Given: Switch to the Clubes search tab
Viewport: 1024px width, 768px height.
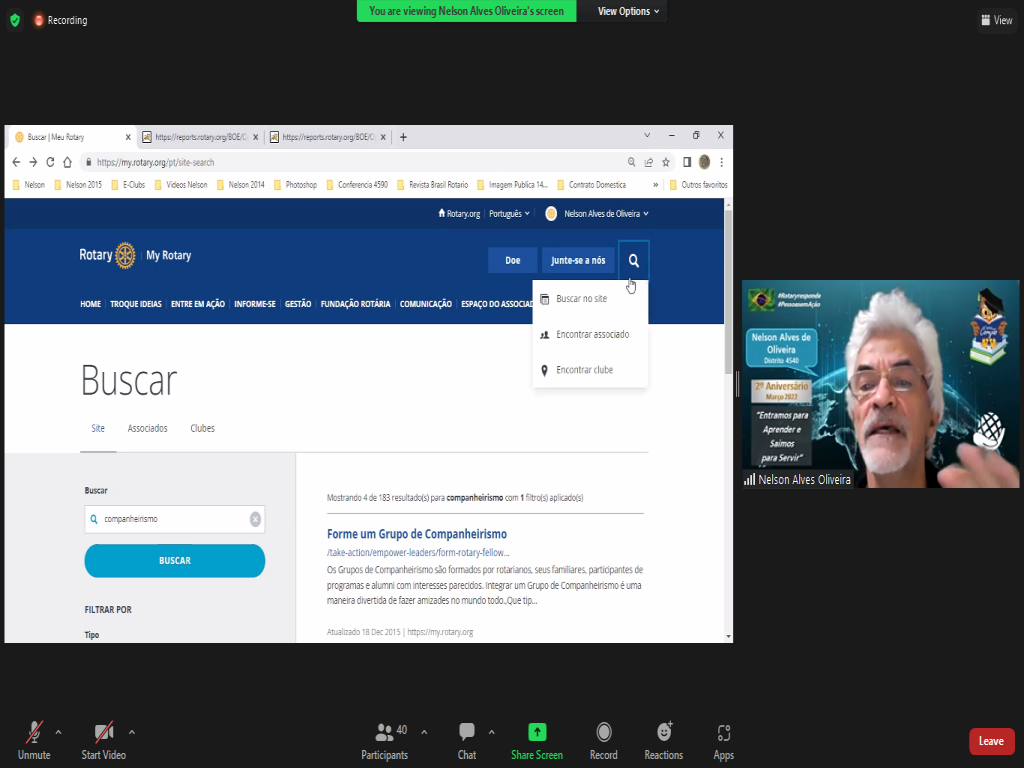Looking at the screenshot, I should (202, 428).
